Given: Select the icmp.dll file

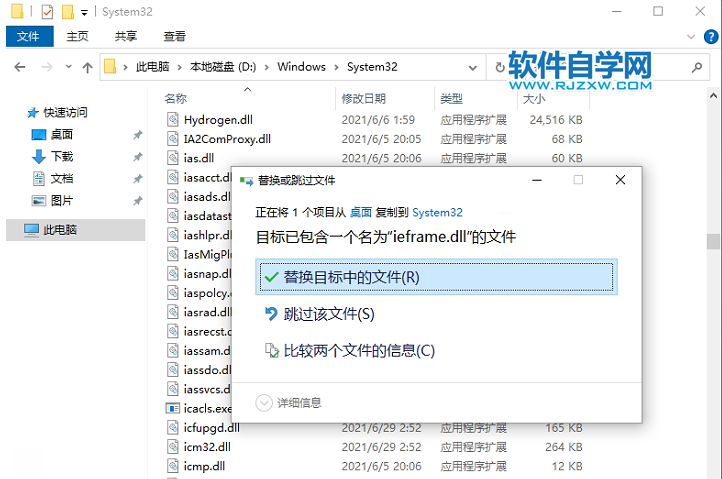Looking at the screenshot, I should click(204, 467).
